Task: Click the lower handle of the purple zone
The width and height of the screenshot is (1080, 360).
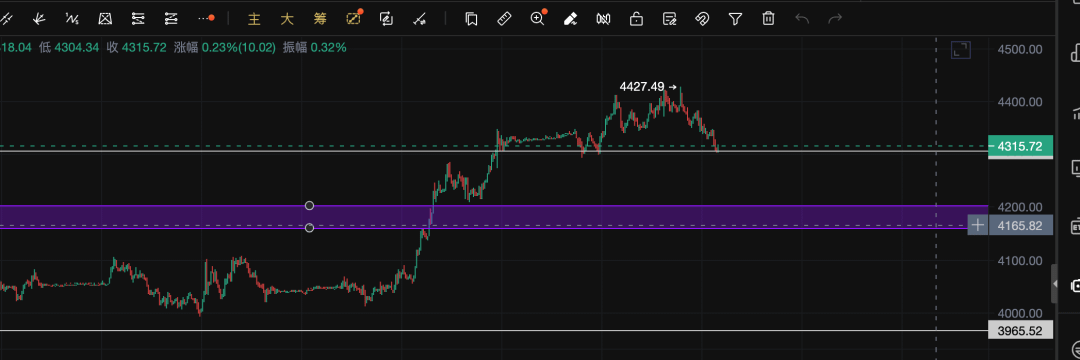Action: (309, 227)
